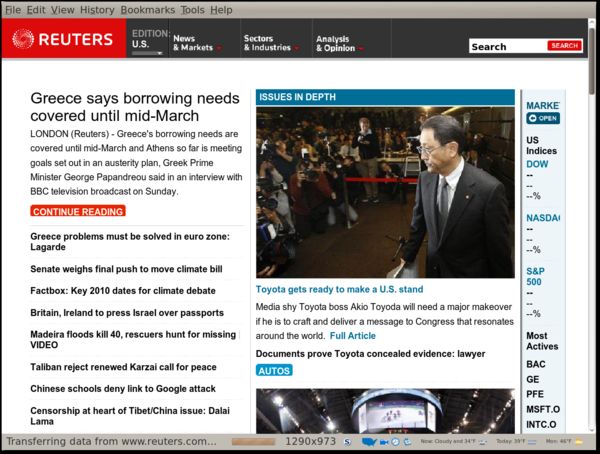
Task: Click the cloudy weather icon after 'Now'
Action: (x=483, y=442)
